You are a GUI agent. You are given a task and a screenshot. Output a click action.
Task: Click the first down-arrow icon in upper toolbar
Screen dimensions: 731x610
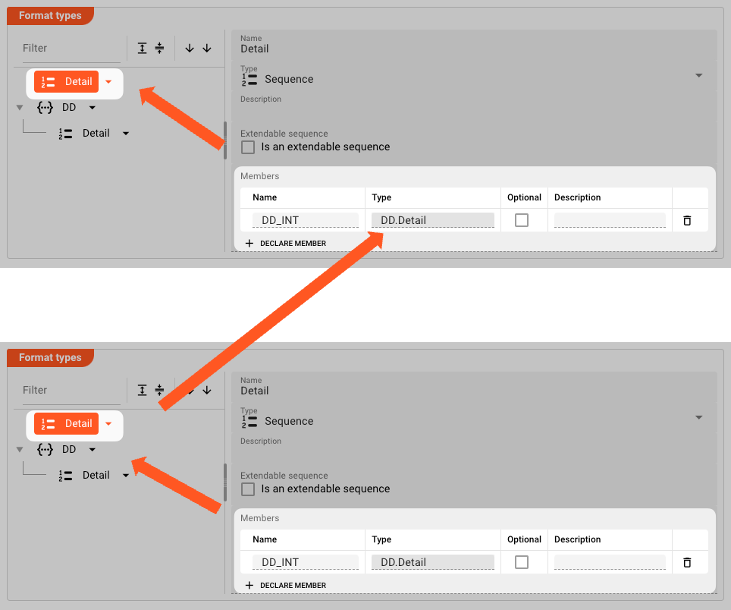pos(189,48)
